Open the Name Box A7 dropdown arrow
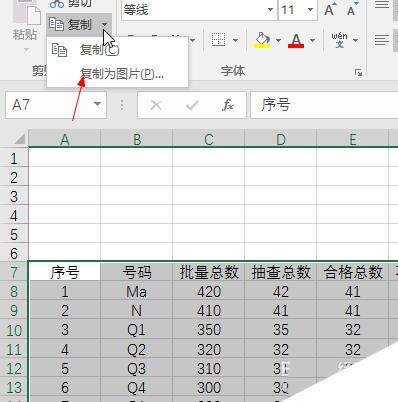The width and height of the screenshot is (398, 402). [x=97, y=104]
